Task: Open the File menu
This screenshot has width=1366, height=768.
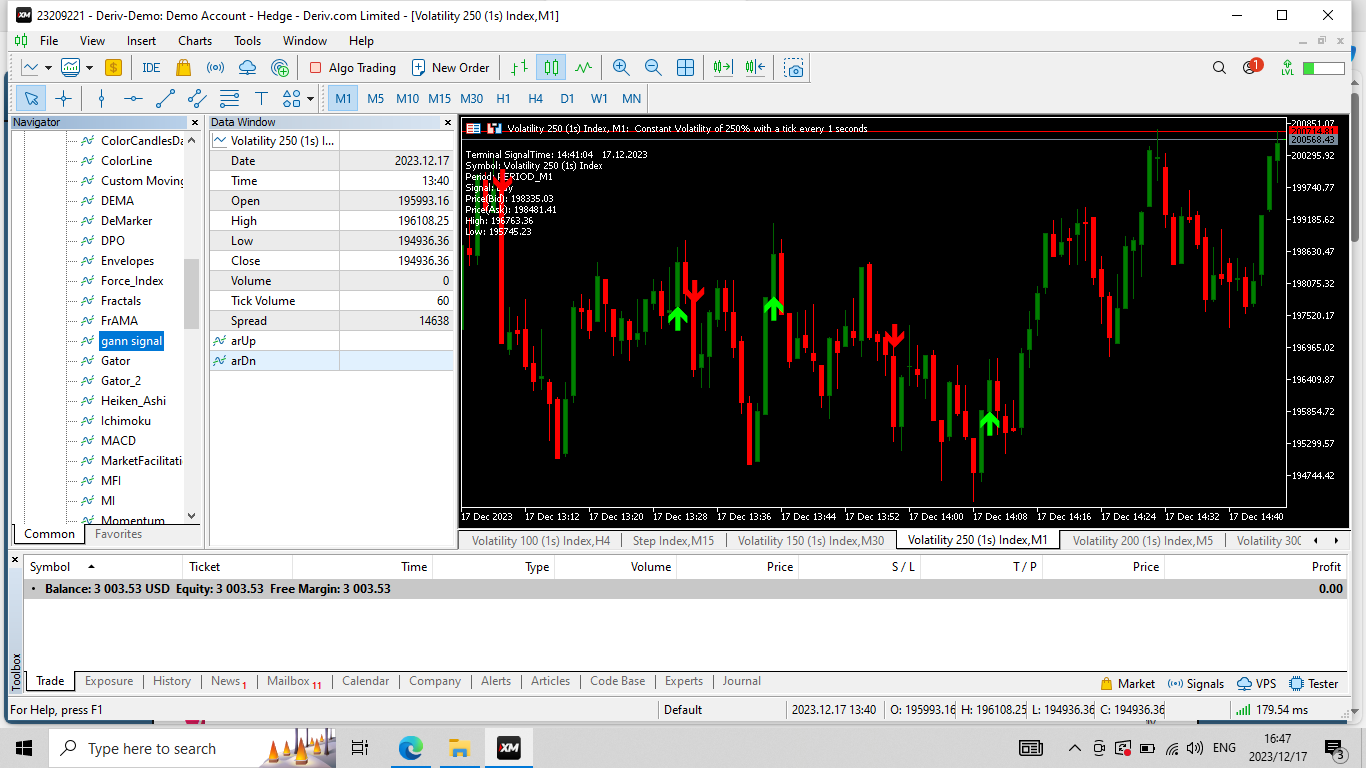Action: click(x=49, y=41)
